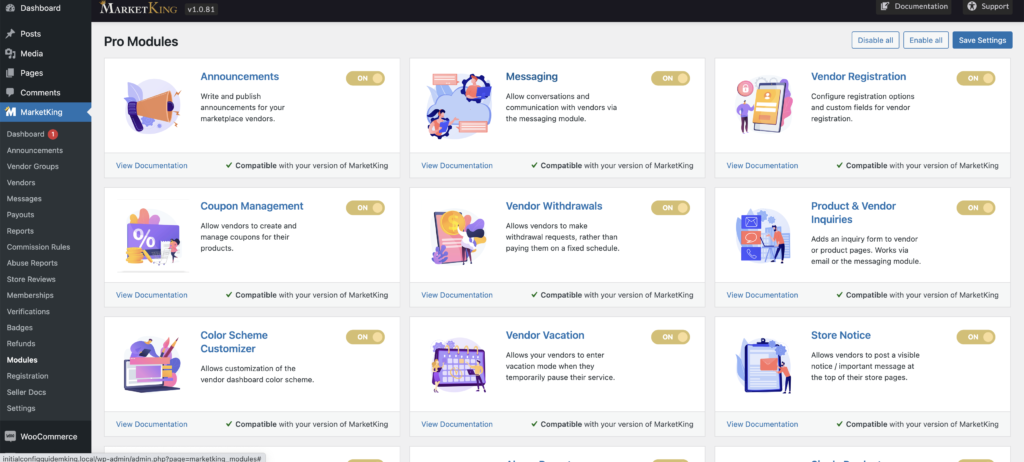This screenshot has height=462, width=1024.
Task: Disable the Coupon Management module switch
Action: [x=365, y=208]
